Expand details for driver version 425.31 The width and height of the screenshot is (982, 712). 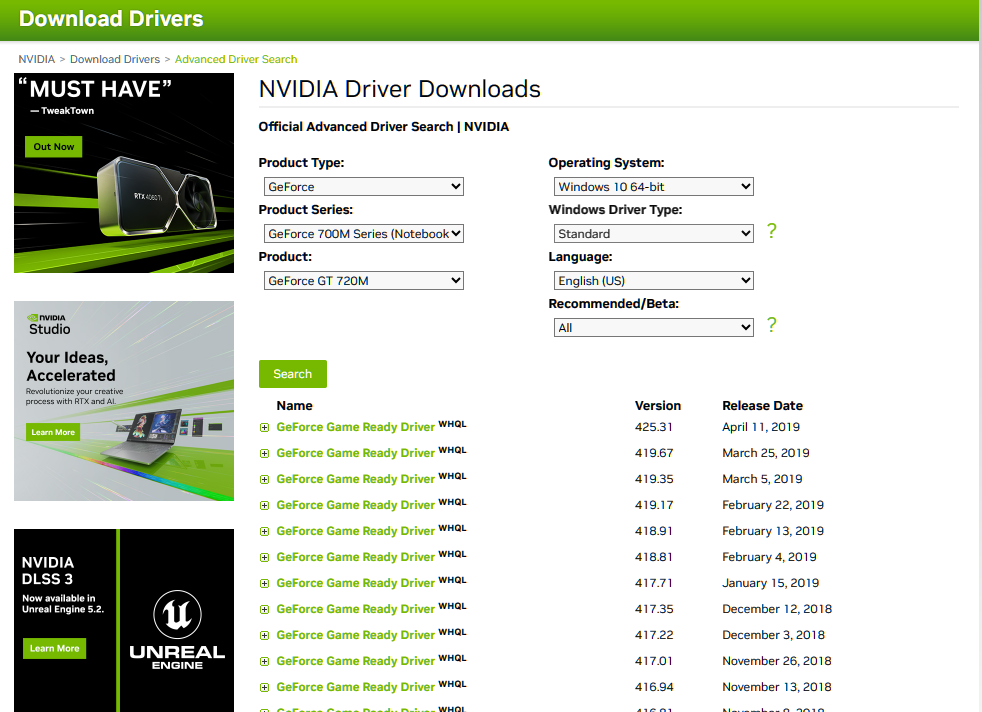click(264, 428)
